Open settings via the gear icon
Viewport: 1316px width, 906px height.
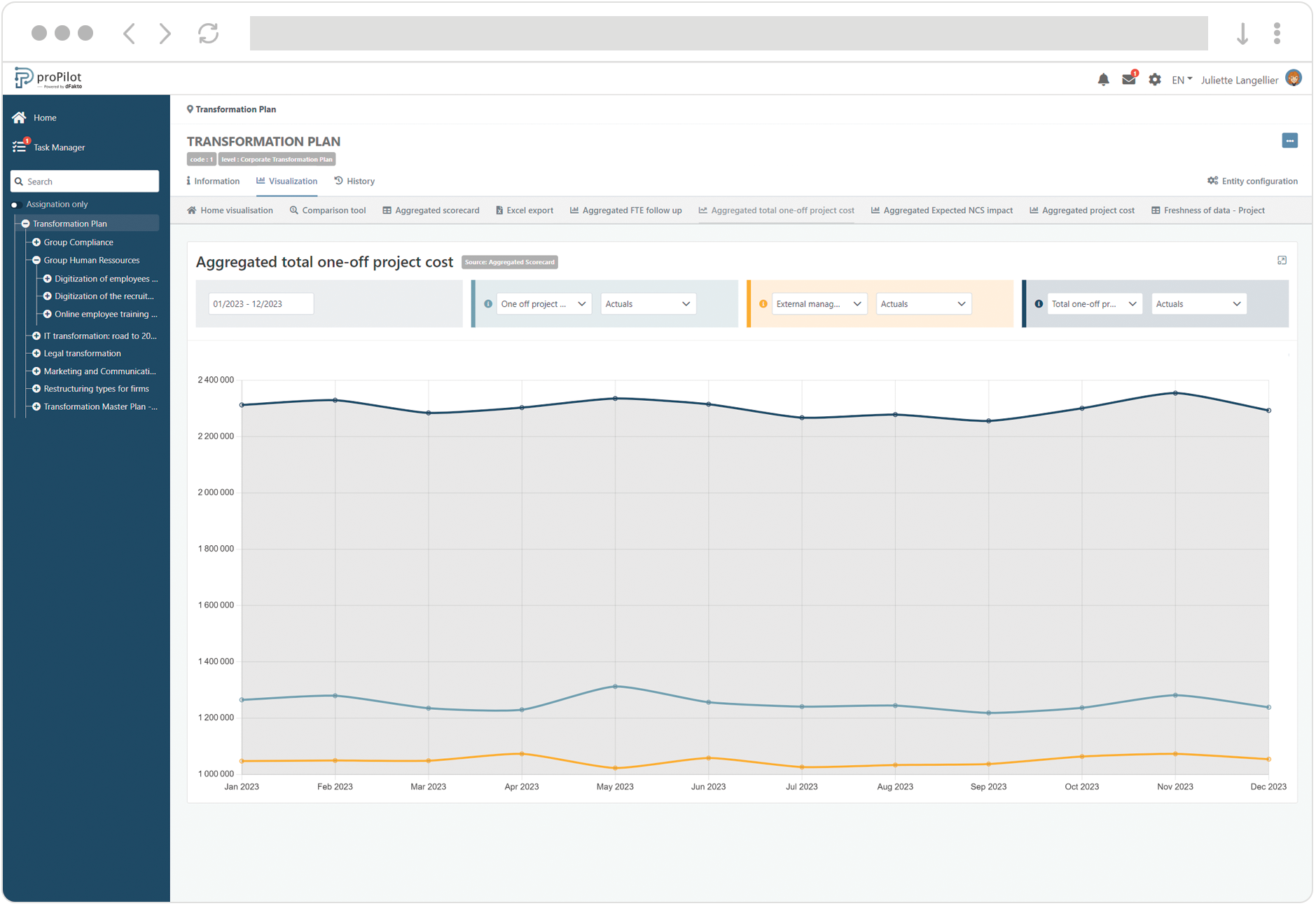pyautogui.click(x=1154, y=79)
